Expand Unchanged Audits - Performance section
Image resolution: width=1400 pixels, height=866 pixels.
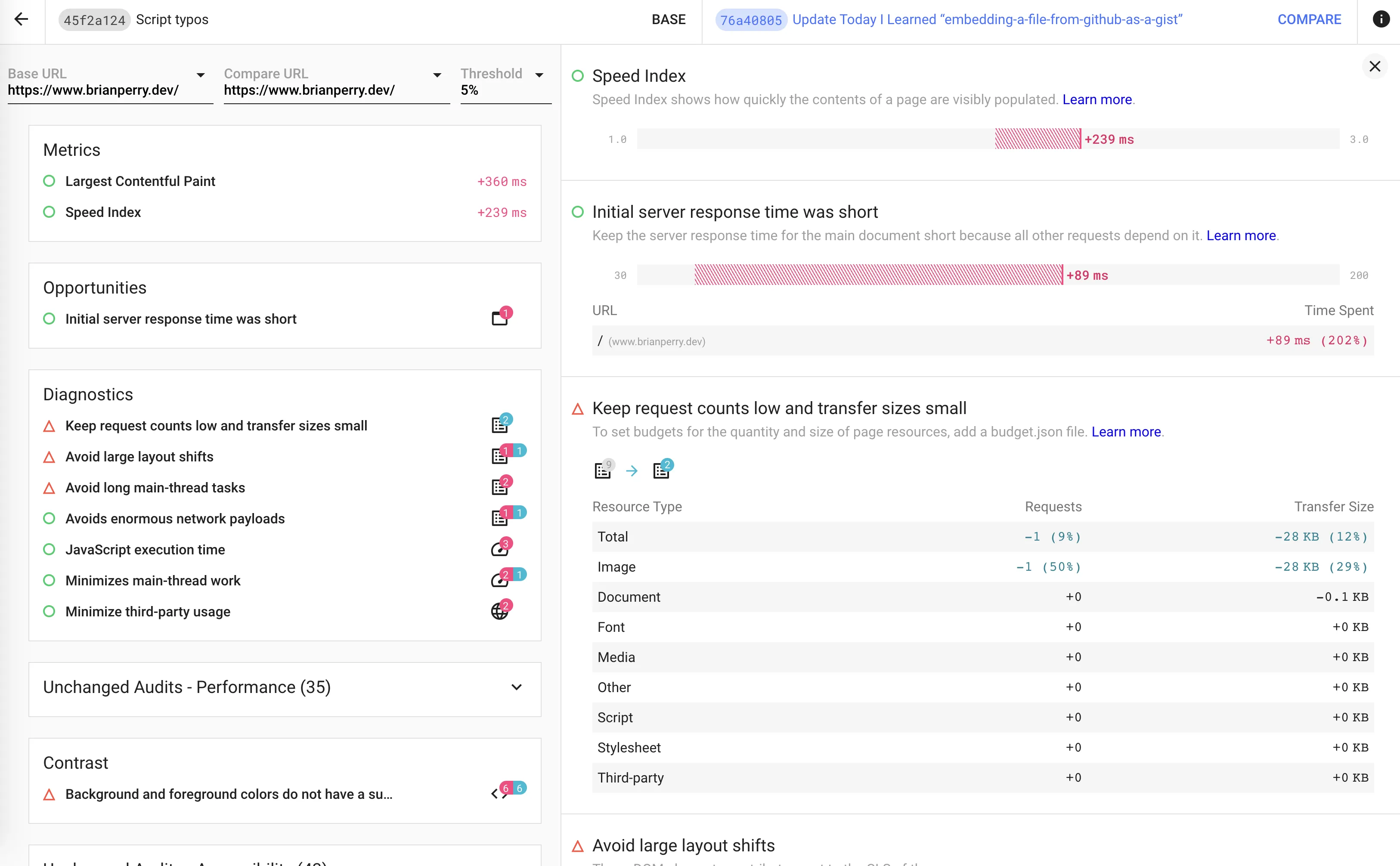click(x=516, y=687)
